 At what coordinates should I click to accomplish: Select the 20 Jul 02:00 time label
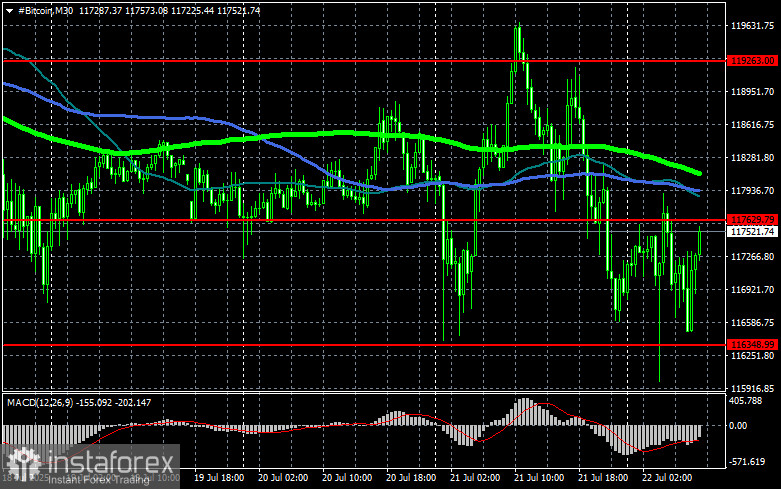coord(283,478)
